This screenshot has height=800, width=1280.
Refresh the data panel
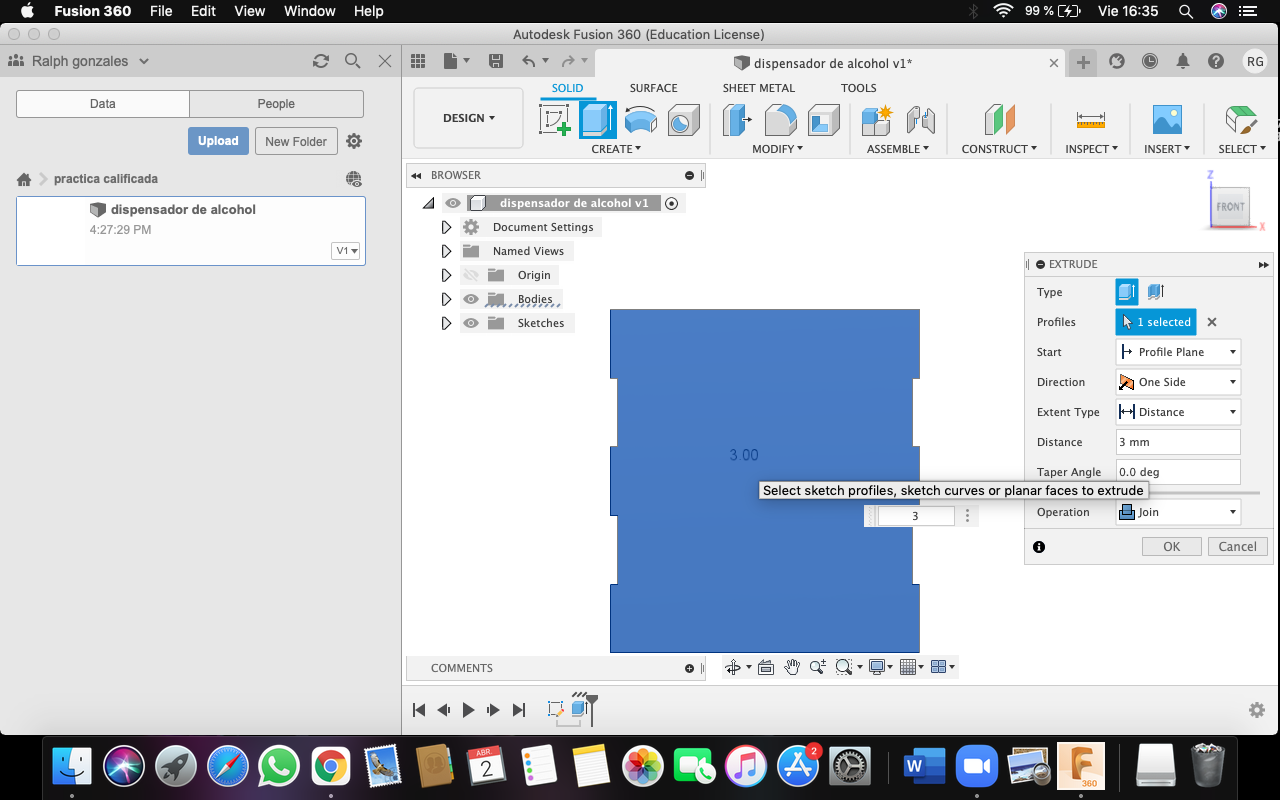(x=321, y=61)
